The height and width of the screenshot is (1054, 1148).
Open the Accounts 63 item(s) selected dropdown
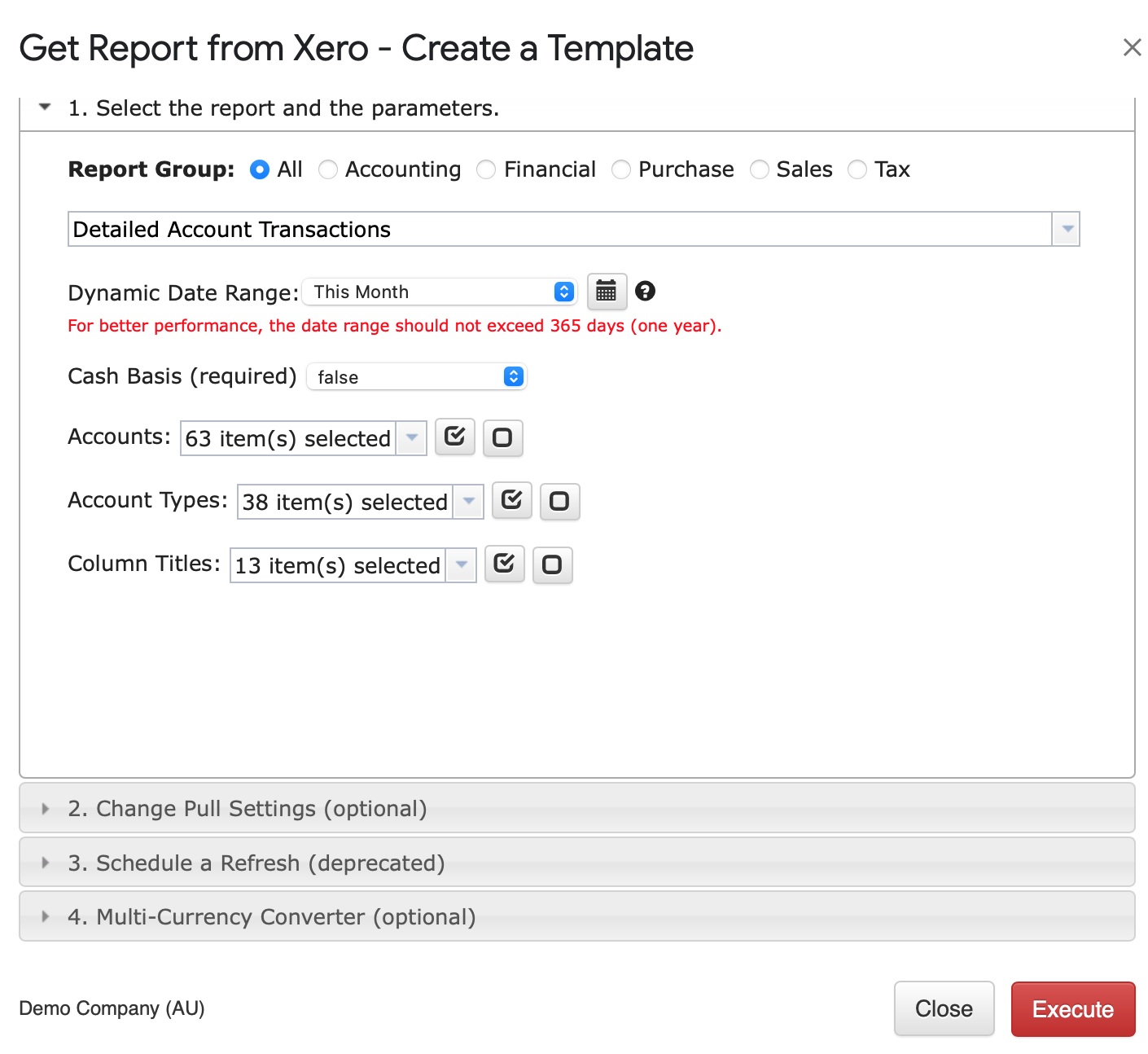303,438
